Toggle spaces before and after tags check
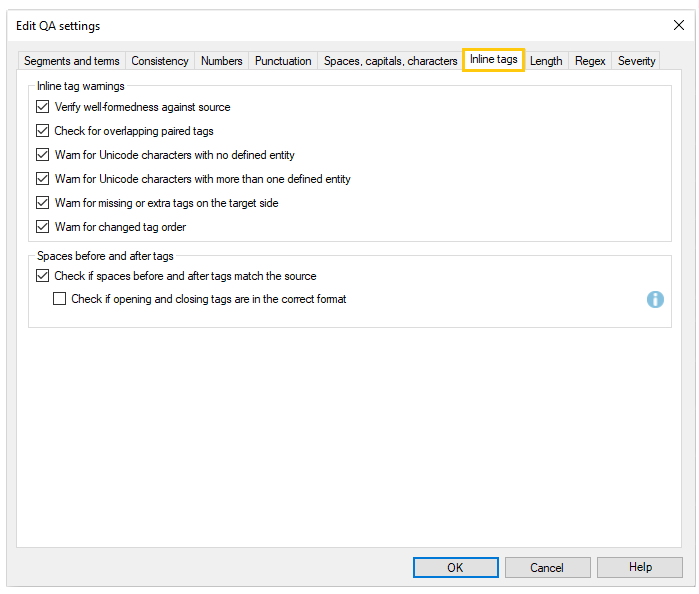 pos(42,276)
